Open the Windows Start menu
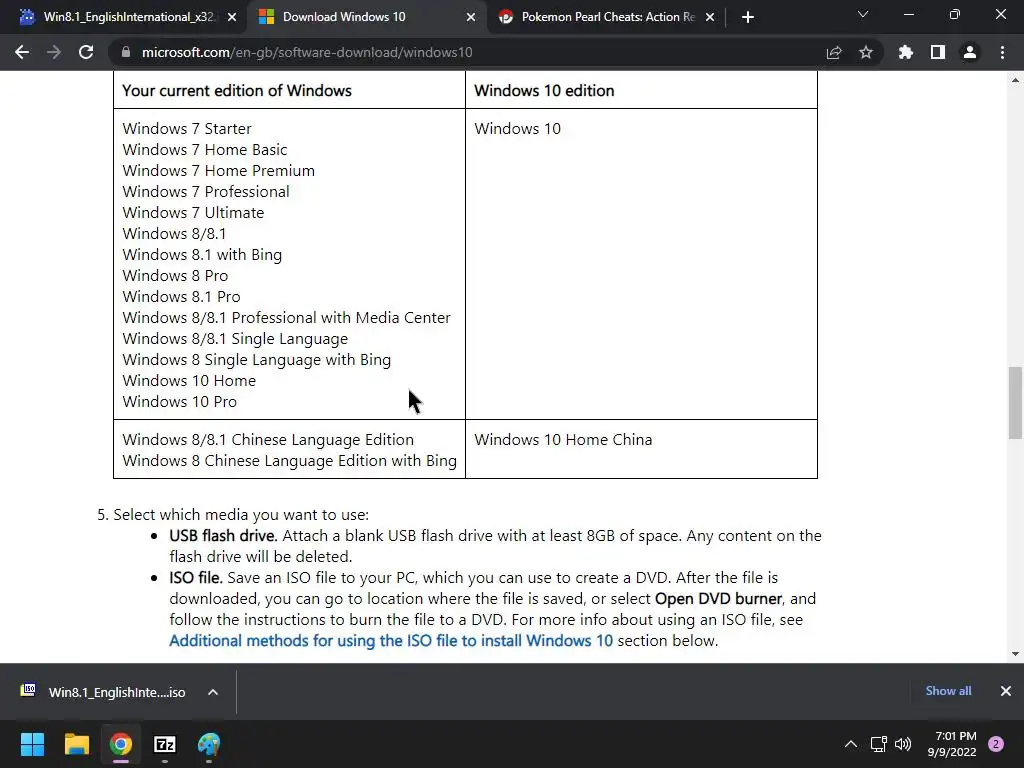The image size is (1024, 768). tap(32, 744)
